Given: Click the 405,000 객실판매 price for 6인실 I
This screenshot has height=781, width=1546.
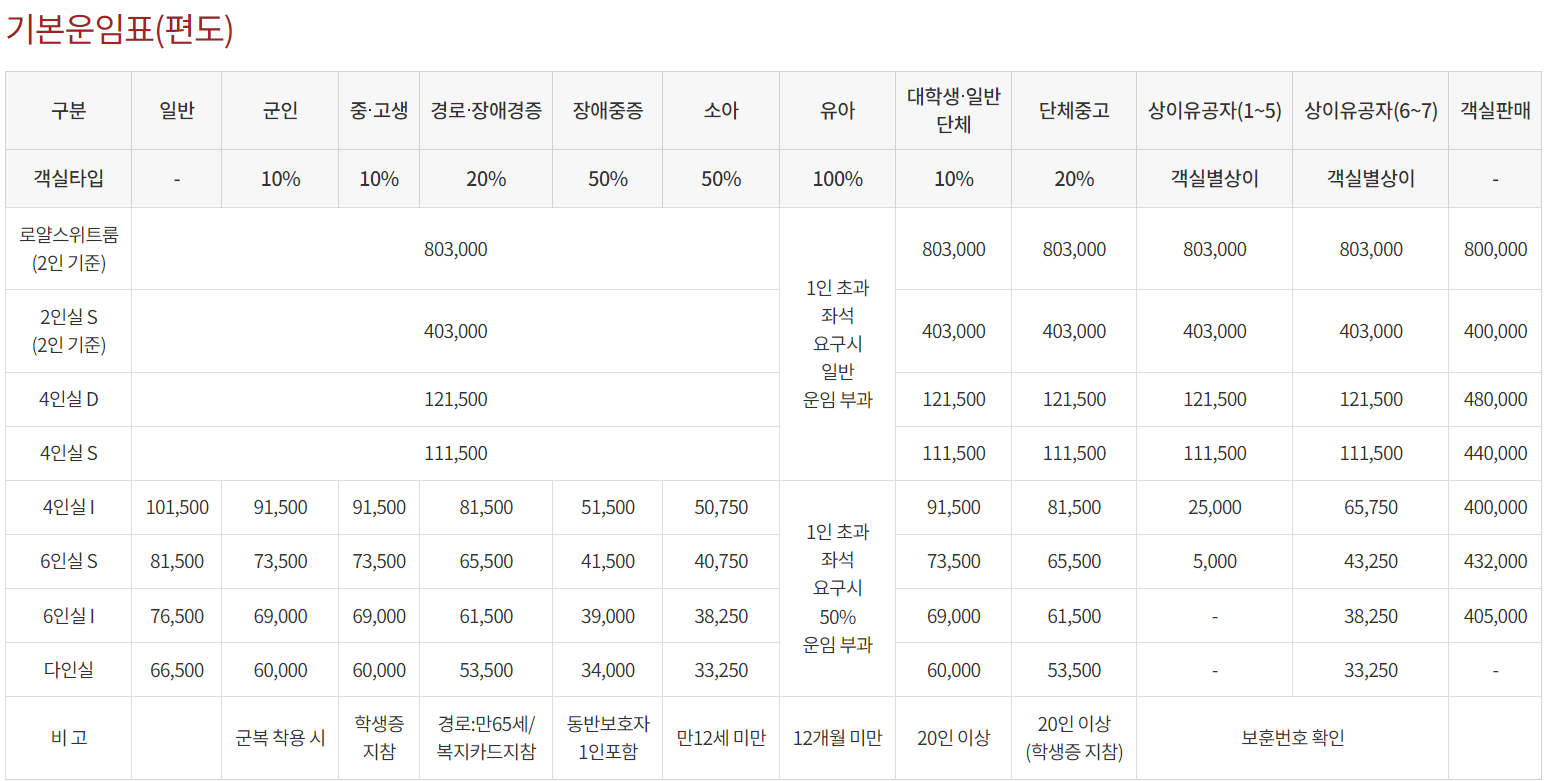Looking at the screenshot, I should tap(1495, 616).
